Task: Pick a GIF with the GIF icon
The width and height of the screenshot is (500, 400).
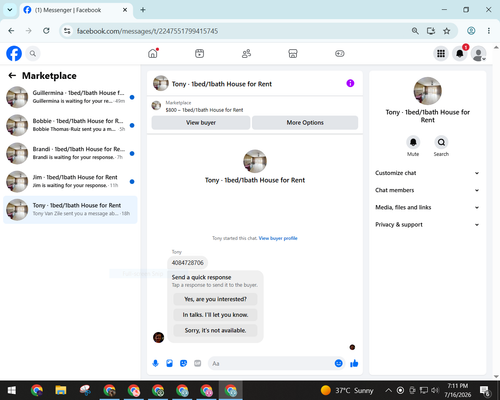Action: (198, 363)
